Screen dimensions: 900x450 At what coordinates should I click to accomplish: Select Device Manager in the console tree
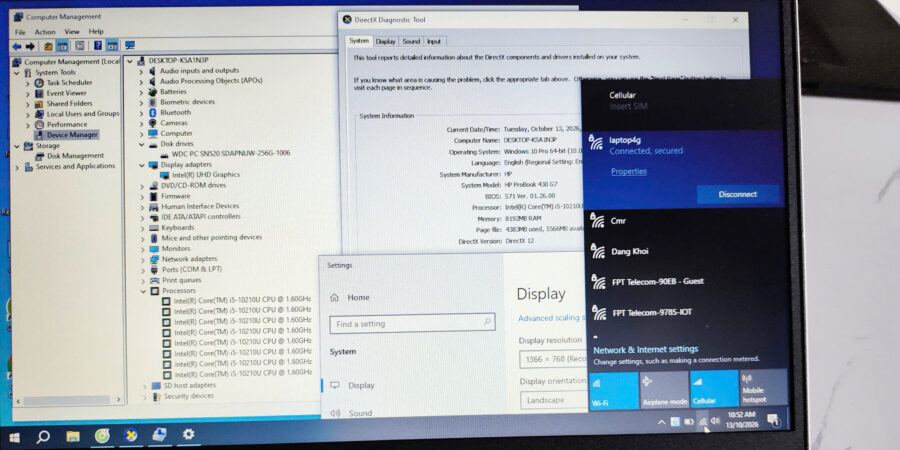click(72, 135)
